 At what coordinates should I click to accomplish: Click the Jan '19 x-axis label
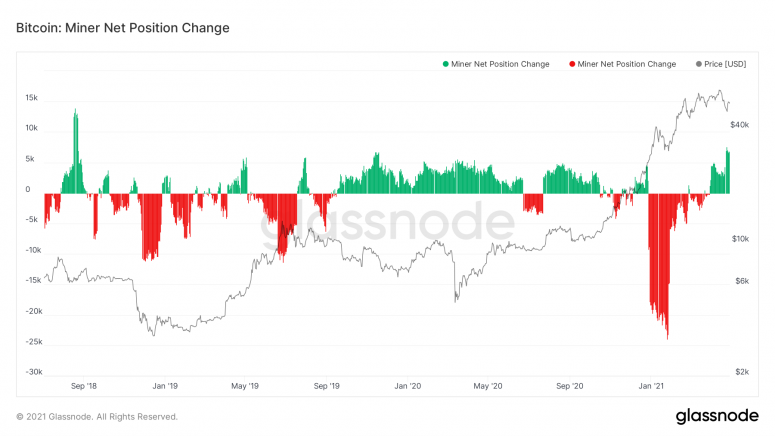point(165,386)
